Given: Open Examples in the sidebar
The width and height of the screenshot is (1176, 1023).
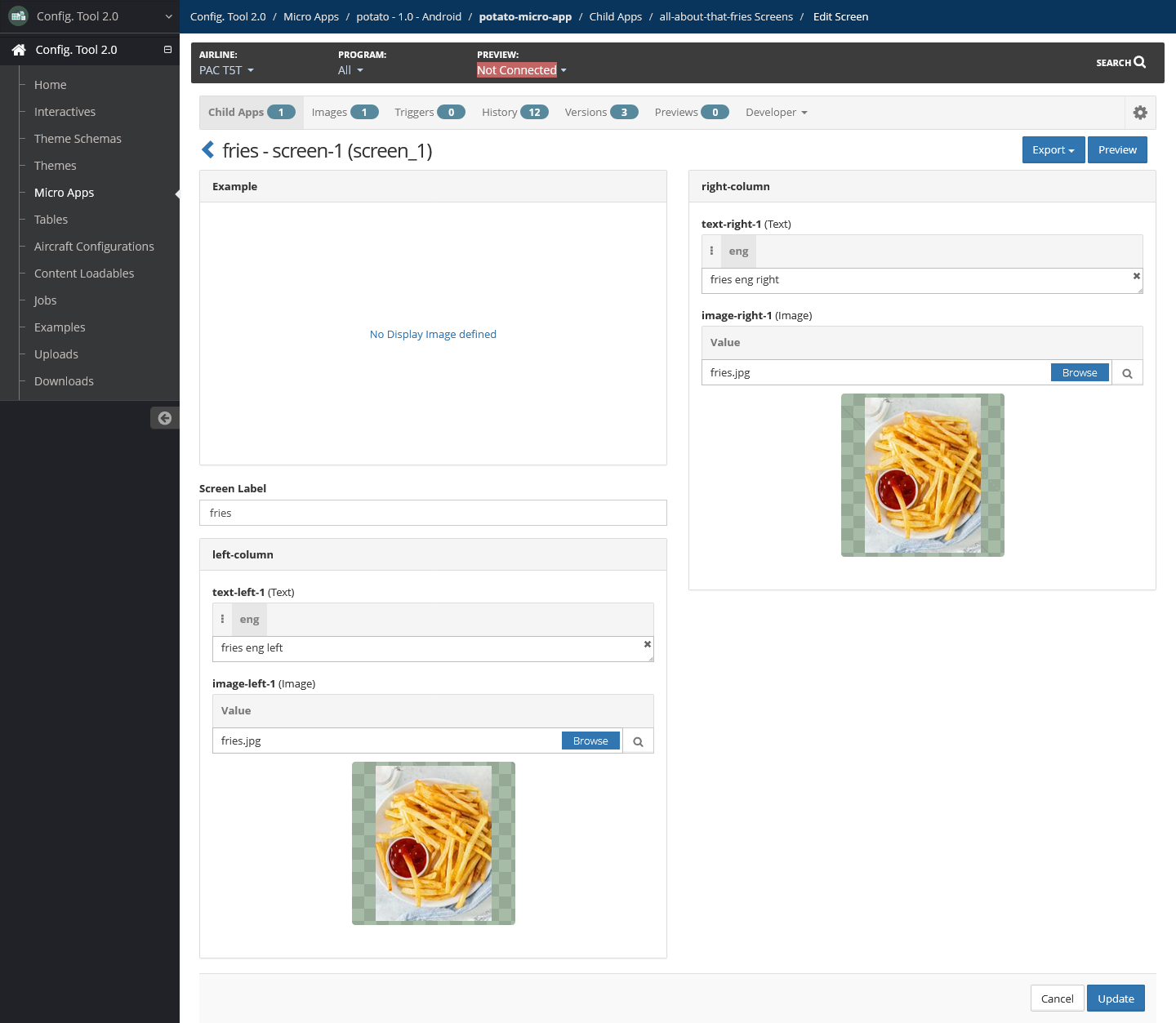Looking at the screenshot, I should click(x=60, y=327).
